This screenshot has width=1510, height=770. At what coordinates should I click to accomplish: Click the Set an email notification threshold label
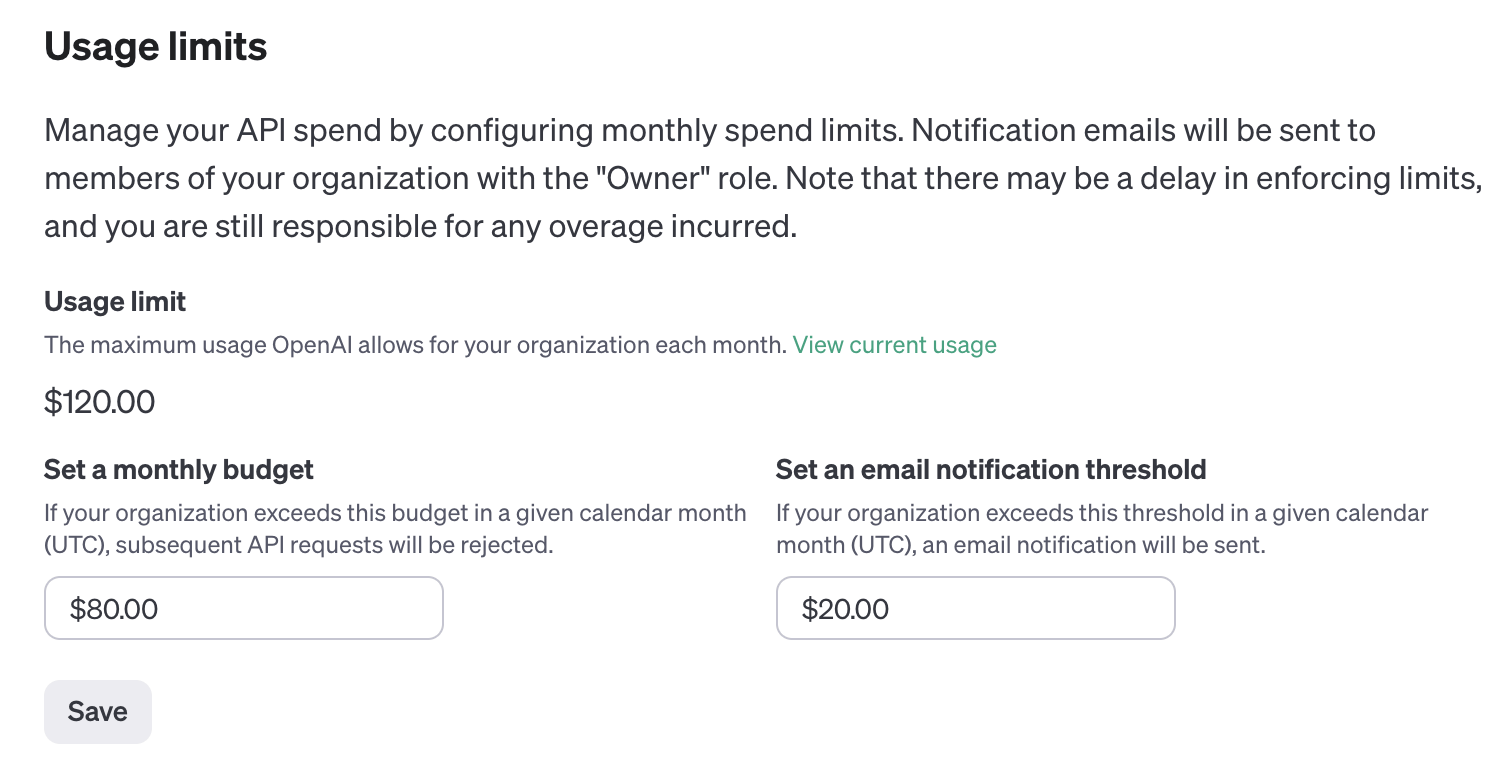pos(991,469)
